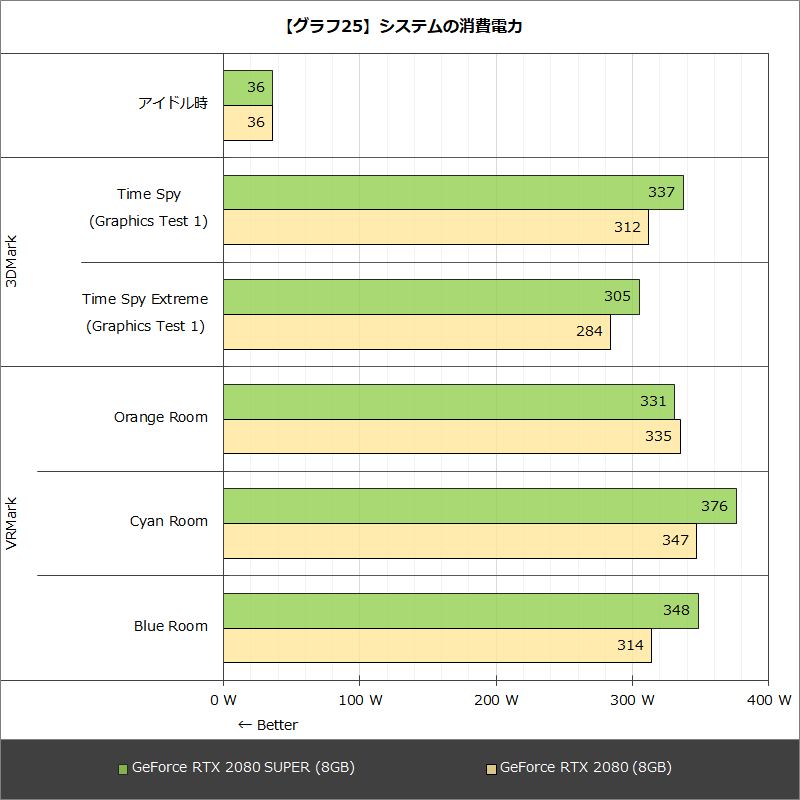The width and height of the screenshot is (800, 800).
Task: Click the chart title グラフ25 システムの消費電力
Action: pos(400,30)
